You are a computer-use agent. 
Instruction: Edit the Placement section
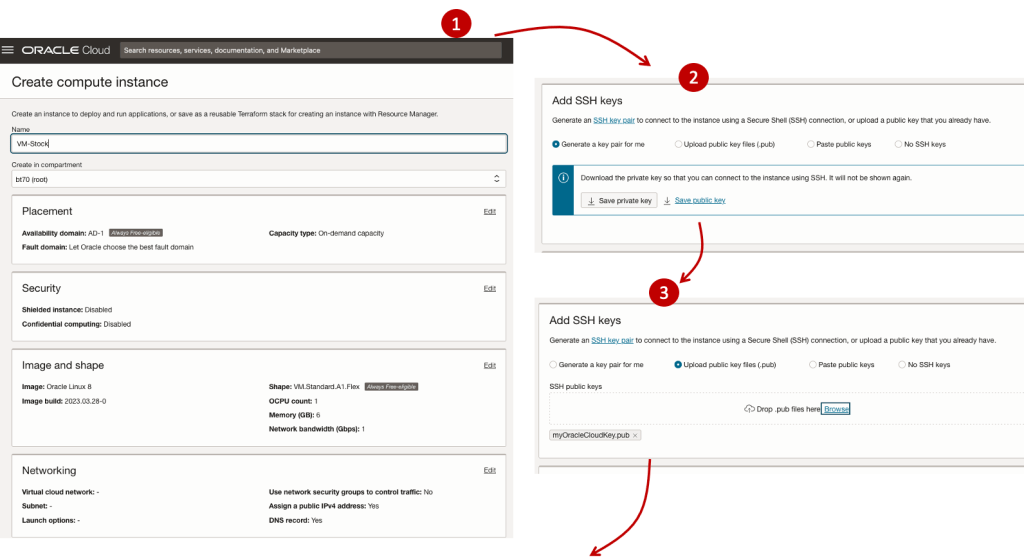point(489,211)
